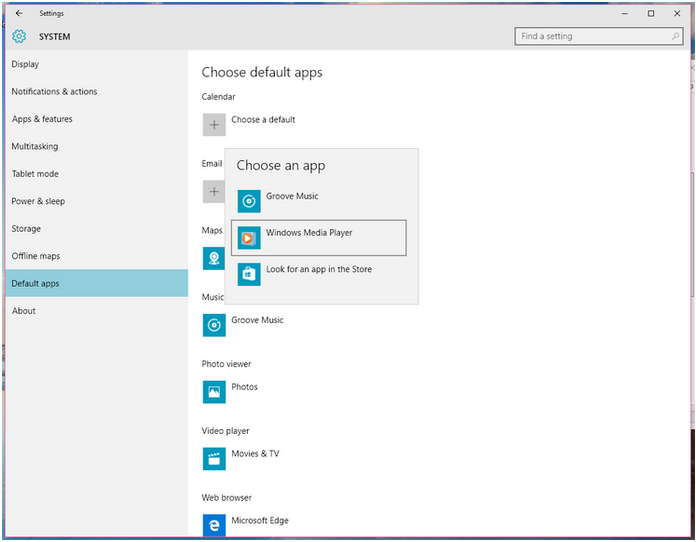
Task: Click Choose a default for Calendar
Action: pos(263,119)
